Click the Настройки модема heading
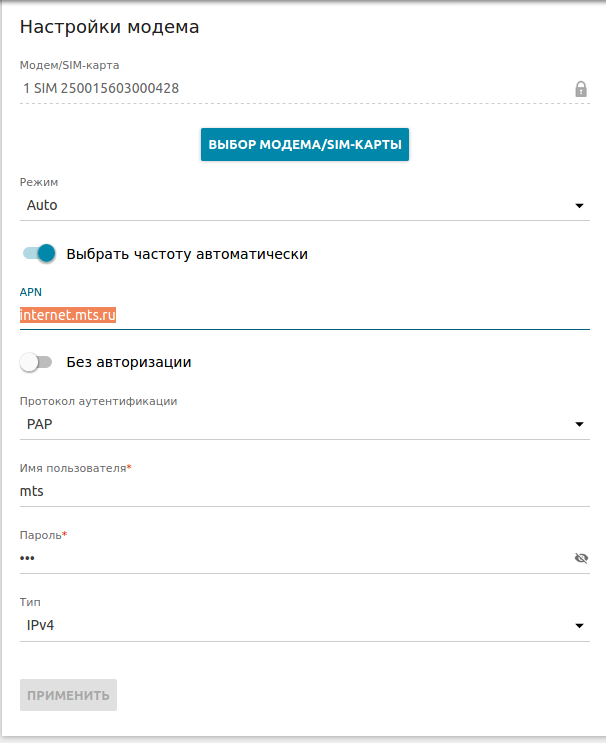 [110, 27]
